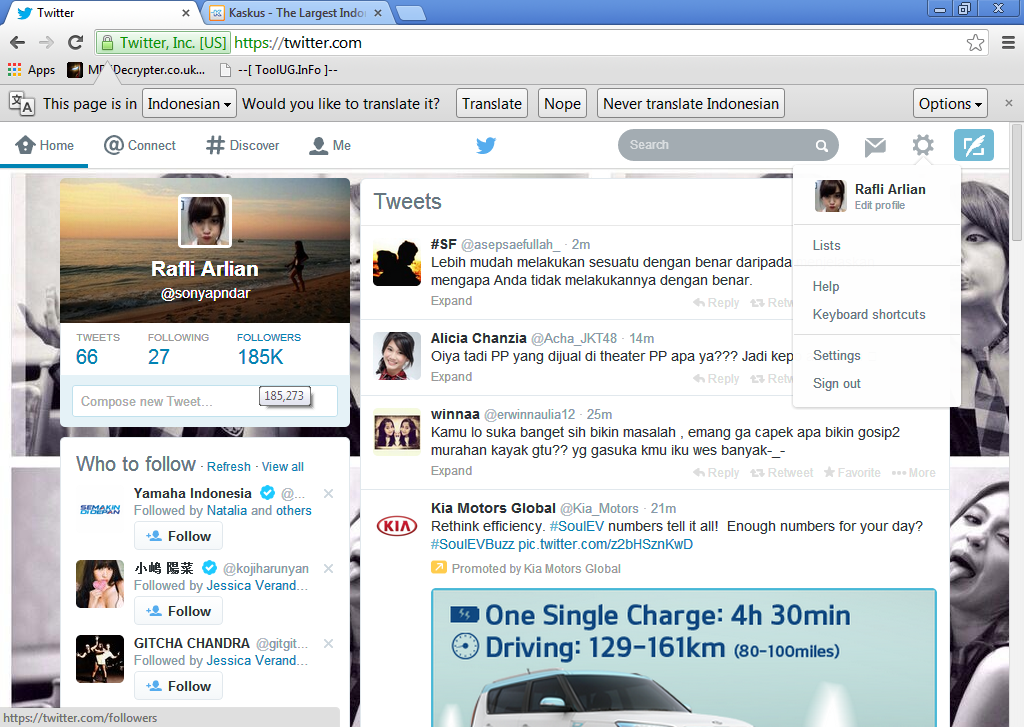
Task: Click the #SoulEV hashtag
Action: (577, 526)
